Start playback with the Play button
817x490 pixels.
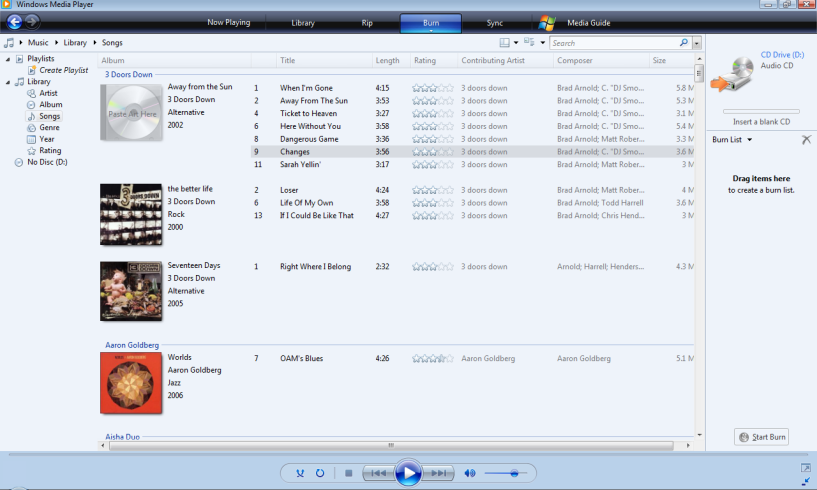408,473
